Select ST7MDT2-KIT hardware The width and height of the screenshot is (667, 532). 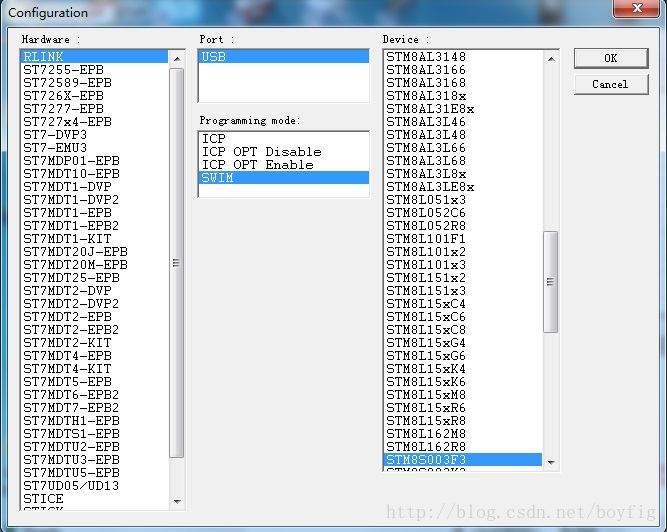coord(94,343)
